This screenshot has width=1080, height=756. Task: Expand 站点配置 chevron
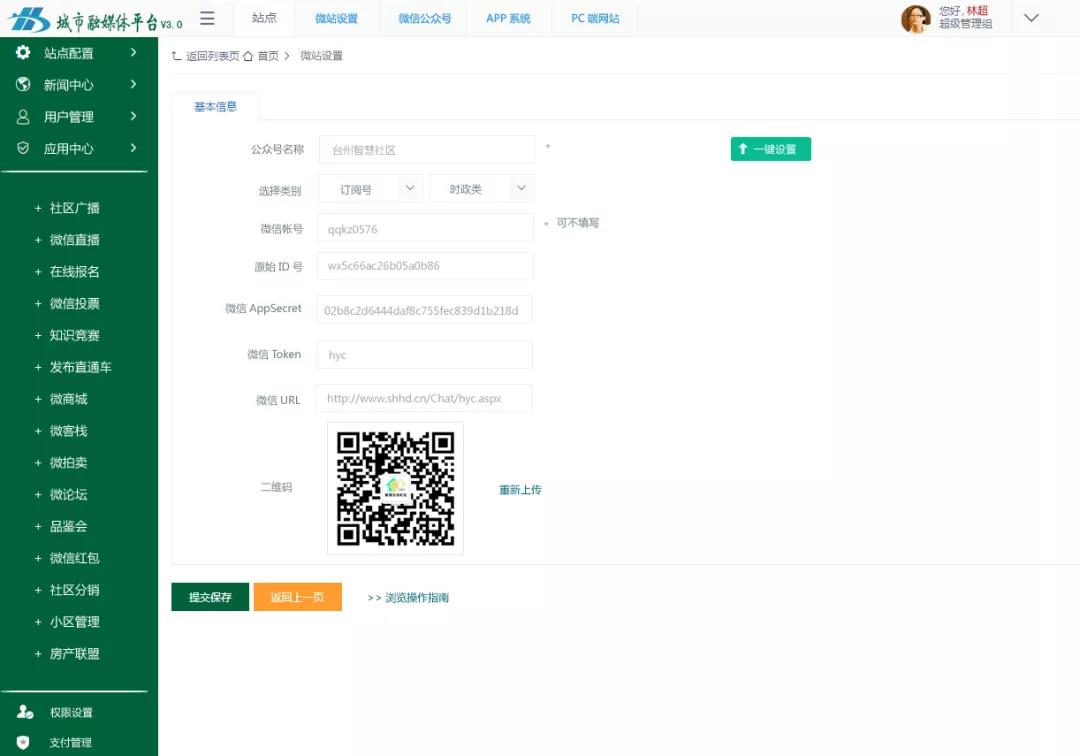coord(134,52)
